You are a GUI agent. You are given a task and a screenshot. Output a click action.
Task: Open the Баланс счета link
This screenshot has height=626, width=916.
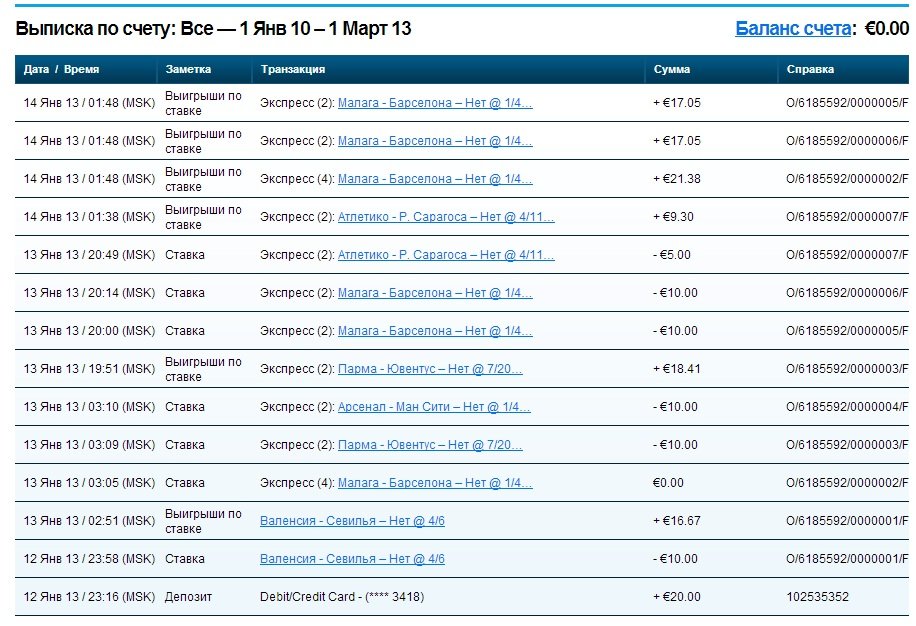coord(793,28)
